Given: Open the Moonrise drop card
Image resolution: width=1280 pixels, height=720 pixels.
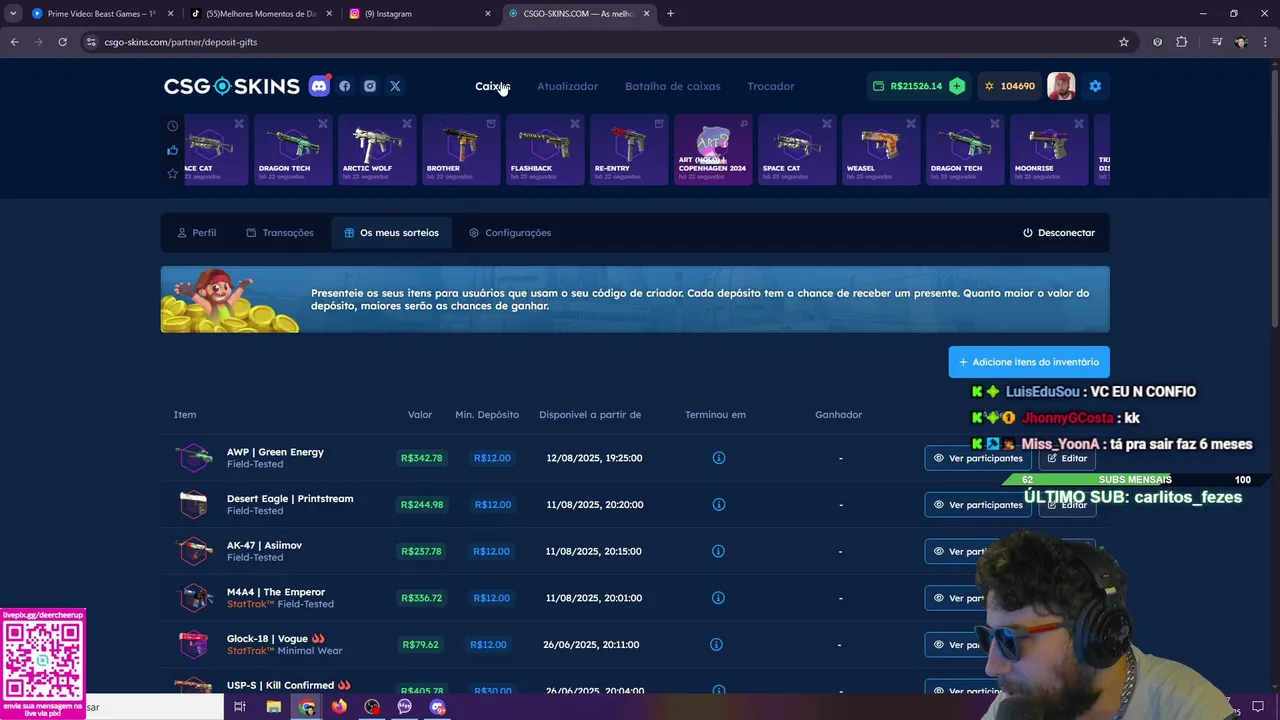Looking at the screenshot, I should coord(1049,150).
